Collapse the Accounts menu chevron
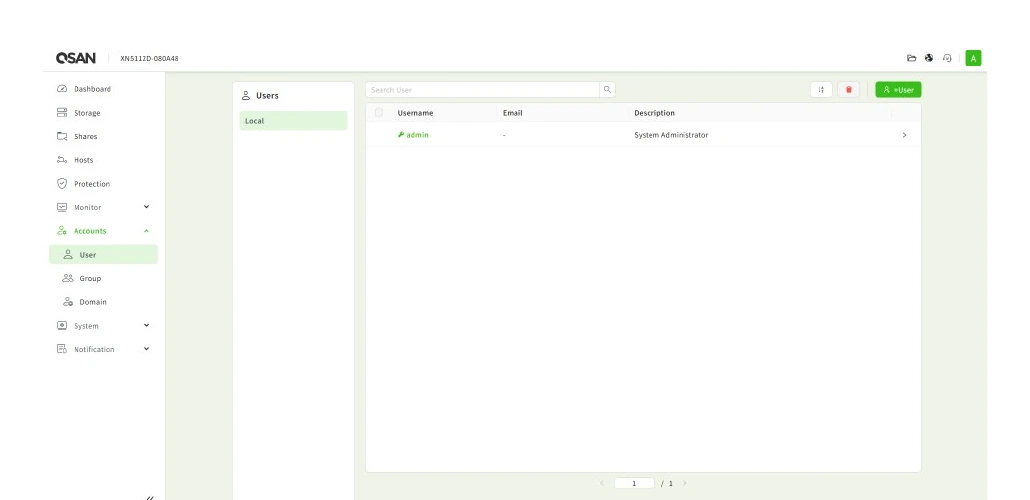The width and height of the screenshot is (1030, 500). (x=146, y=231)
